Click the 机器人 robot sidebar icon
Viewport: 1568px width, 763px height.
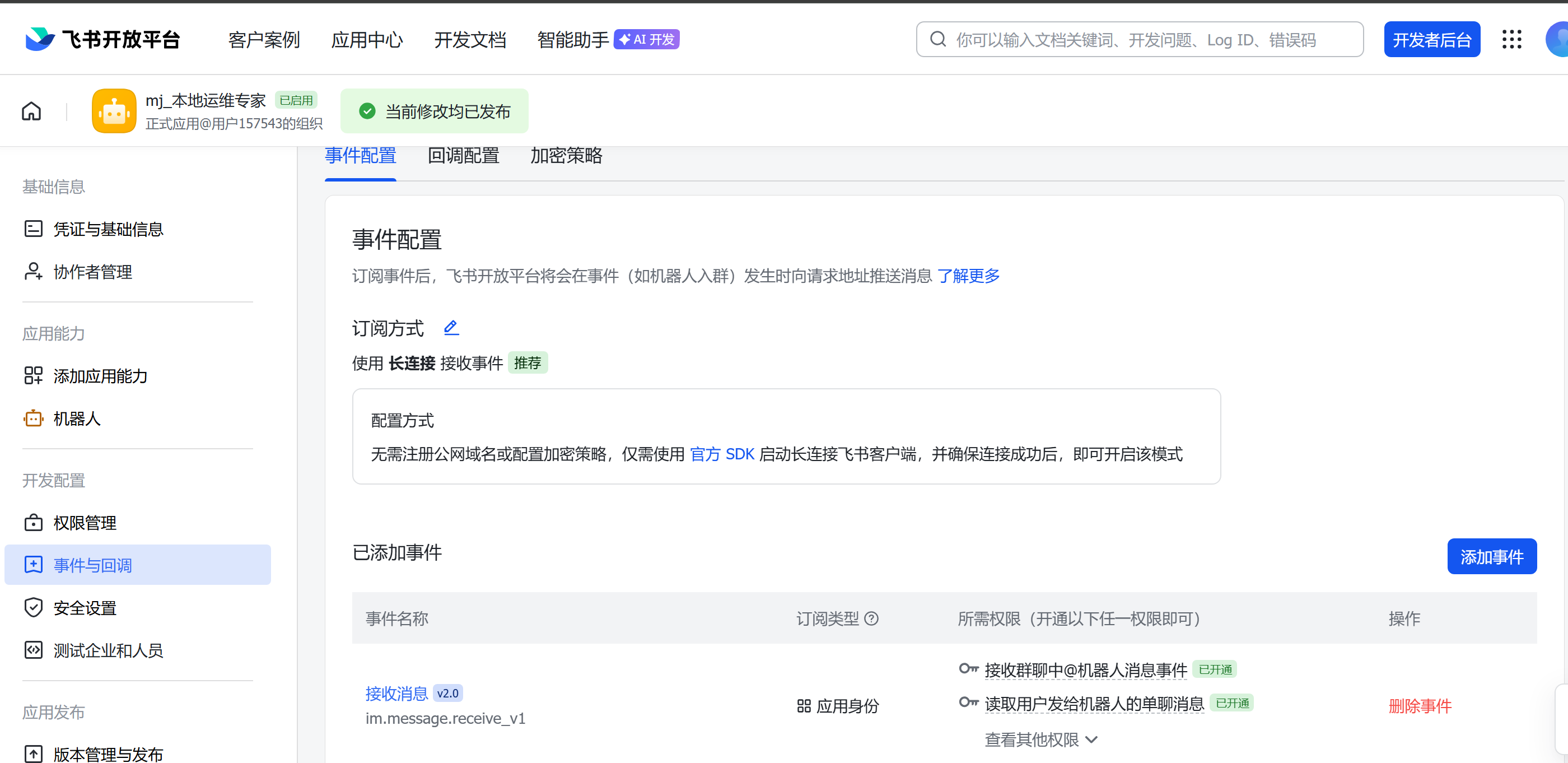pyautogui.click(x=34, y=418)
